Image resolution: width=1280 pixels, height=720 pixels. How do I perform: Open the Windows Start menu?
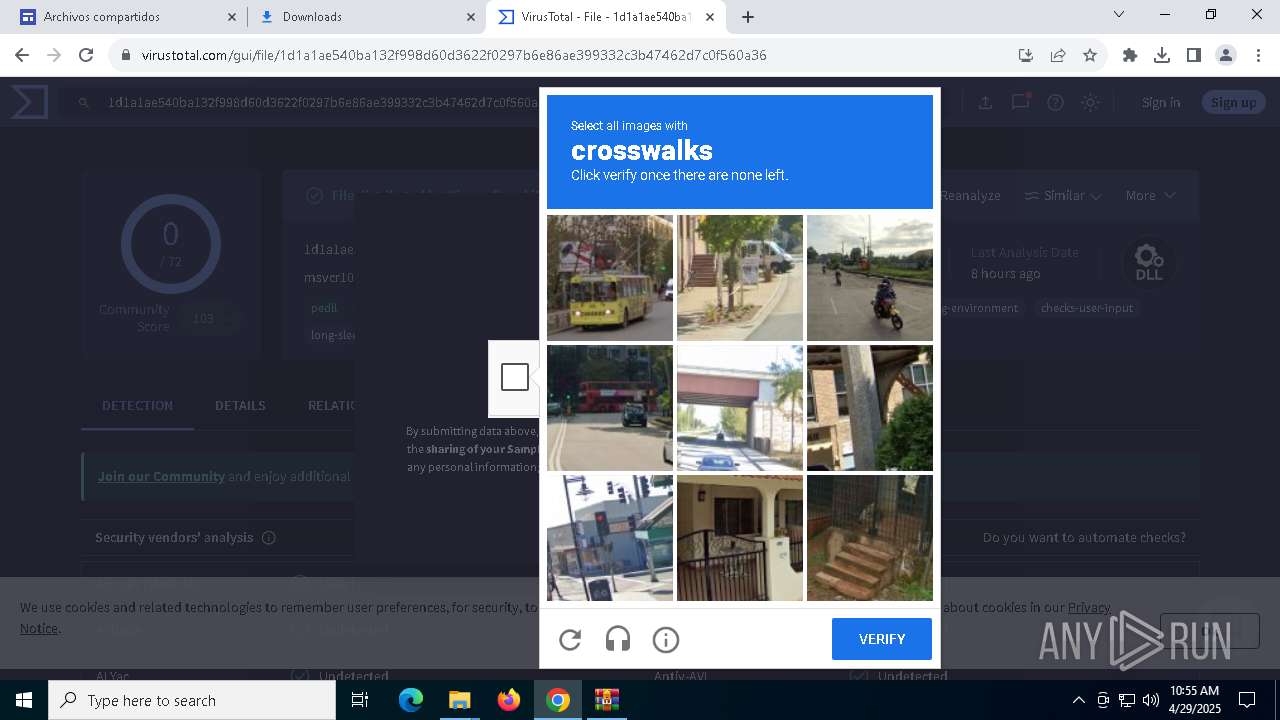[x=24, y=700]
